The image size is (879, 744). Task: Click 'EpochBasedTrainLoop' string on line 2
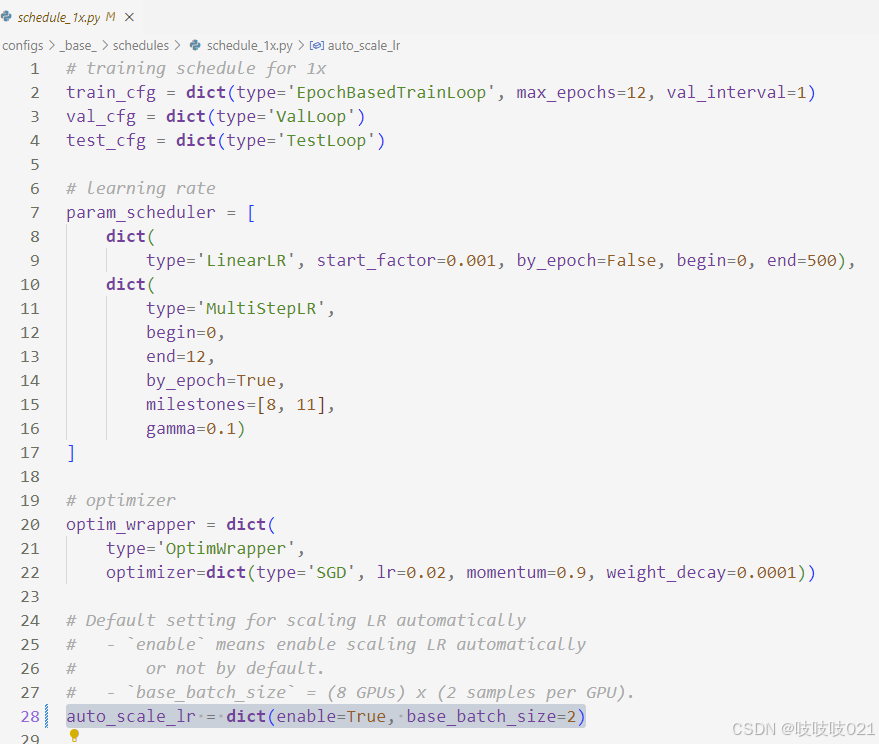point(391,93)
